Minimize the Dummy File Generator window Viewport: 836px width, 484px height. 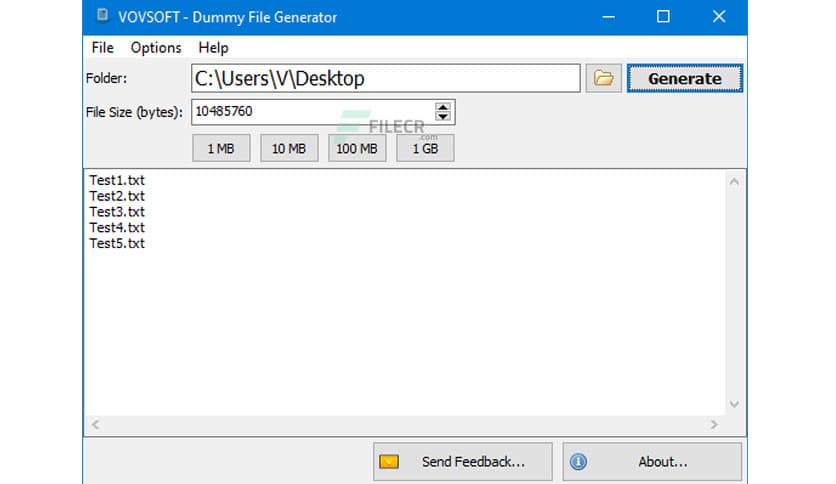click(608, 17)
